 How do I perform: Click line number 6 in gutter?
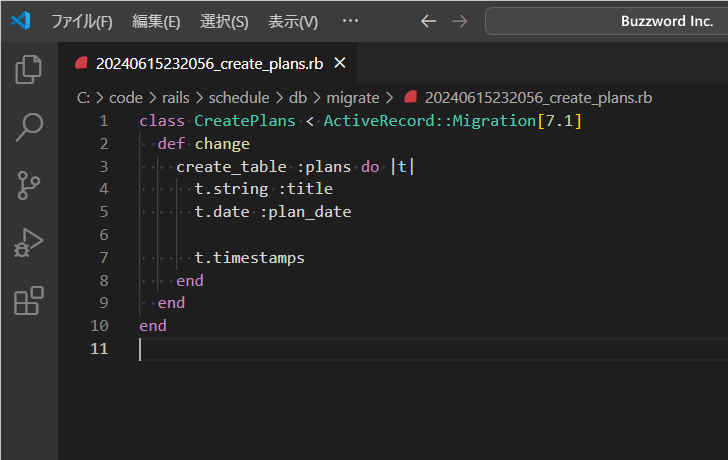(x=104, y=235)
